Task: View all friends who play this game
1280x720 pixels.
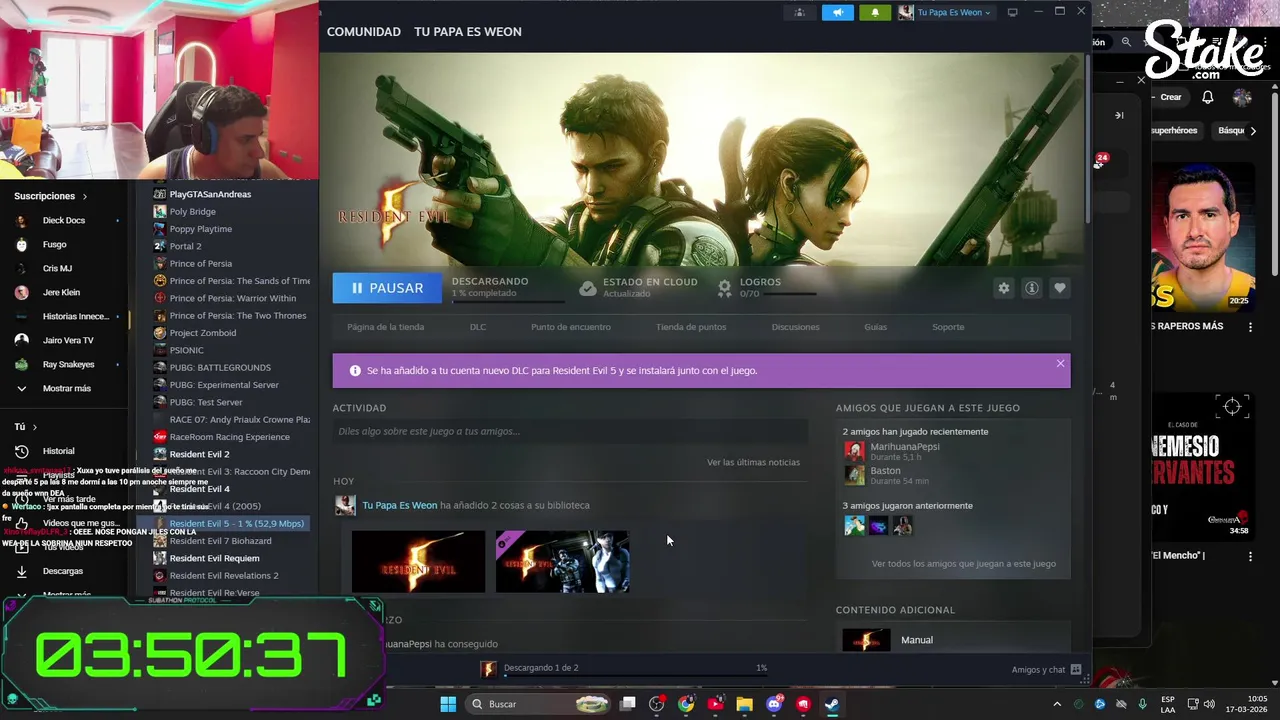Action: (963, 564)
